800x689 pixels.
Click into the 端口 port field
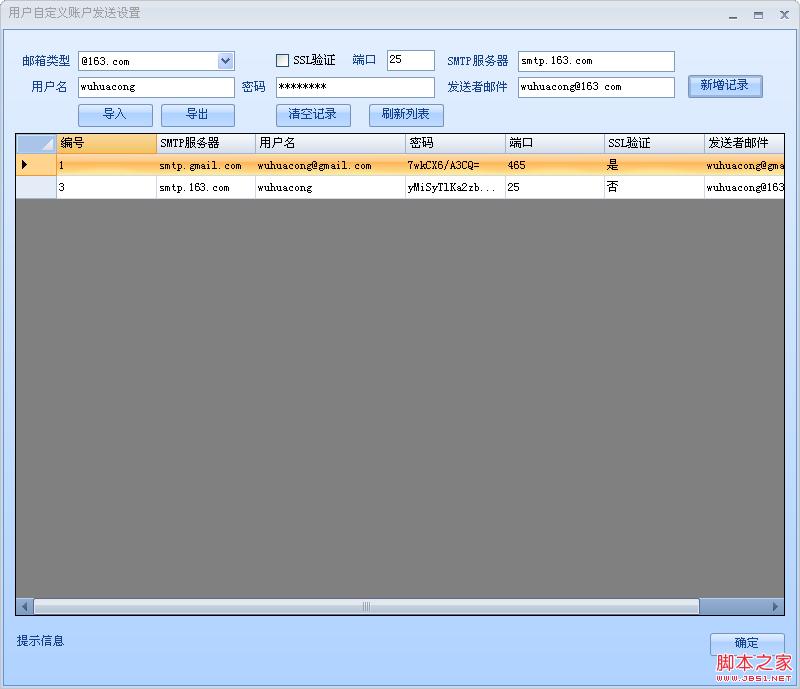coord(410,61)
